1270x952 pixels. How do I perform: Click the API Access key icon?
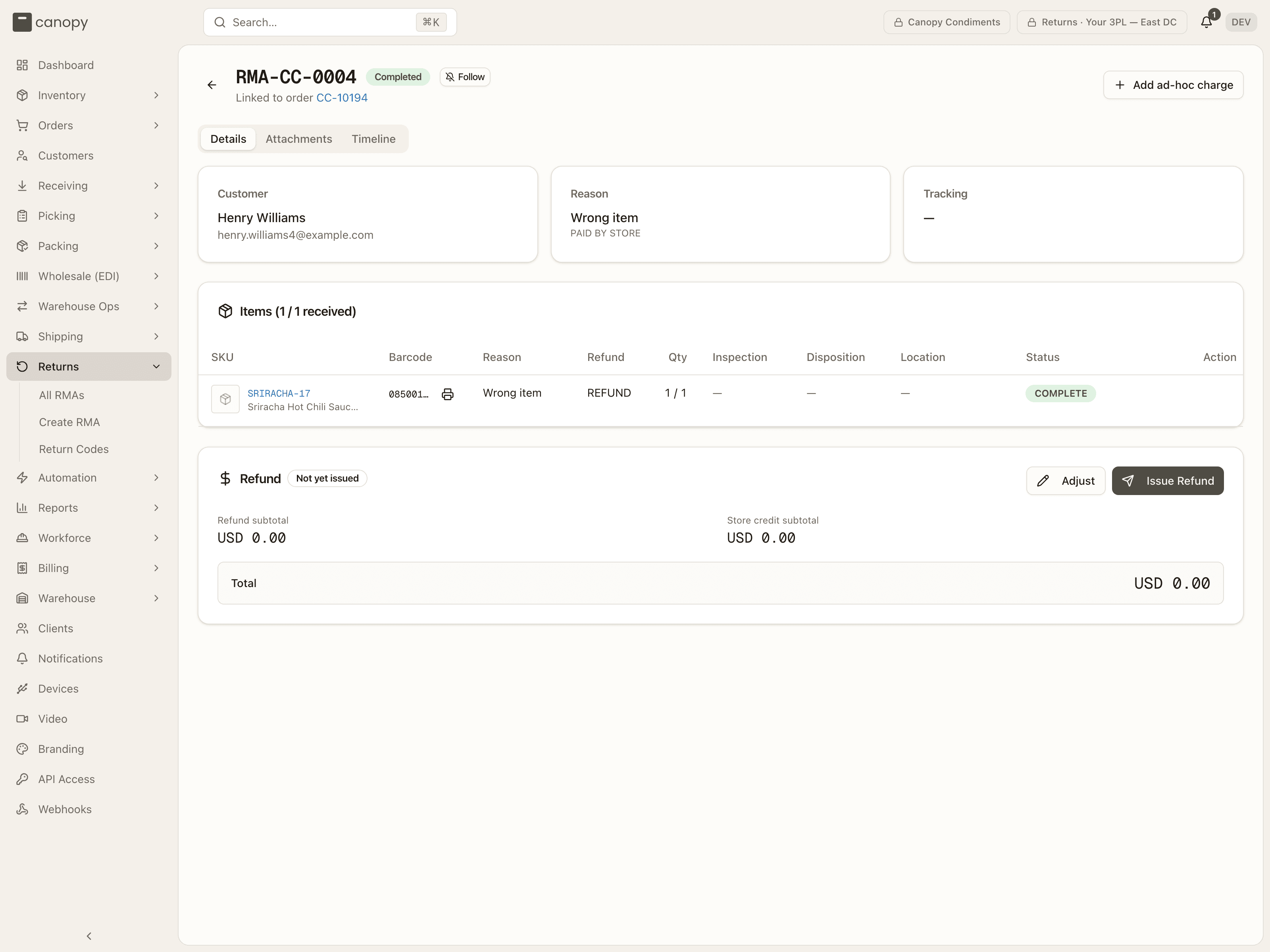[22, 779]
